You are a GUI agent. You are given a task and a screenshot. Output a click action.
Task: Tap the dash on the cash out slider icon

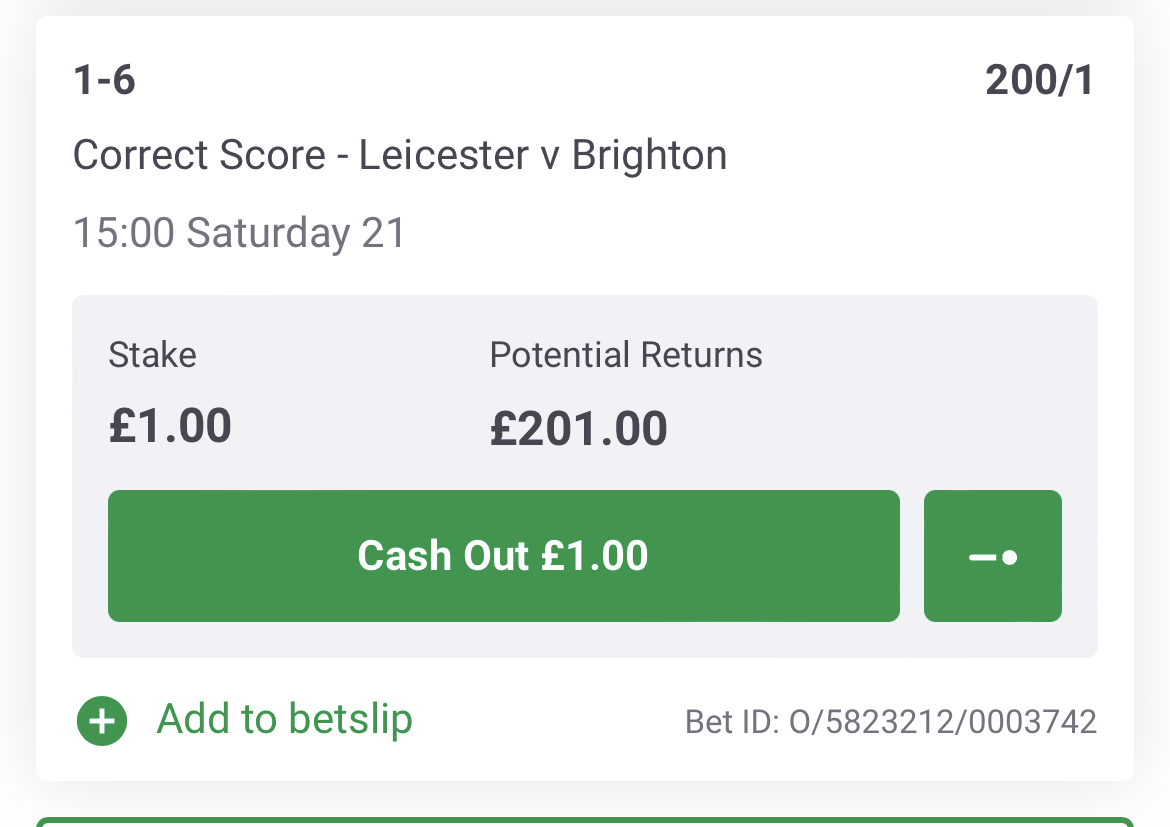point(982,558)
